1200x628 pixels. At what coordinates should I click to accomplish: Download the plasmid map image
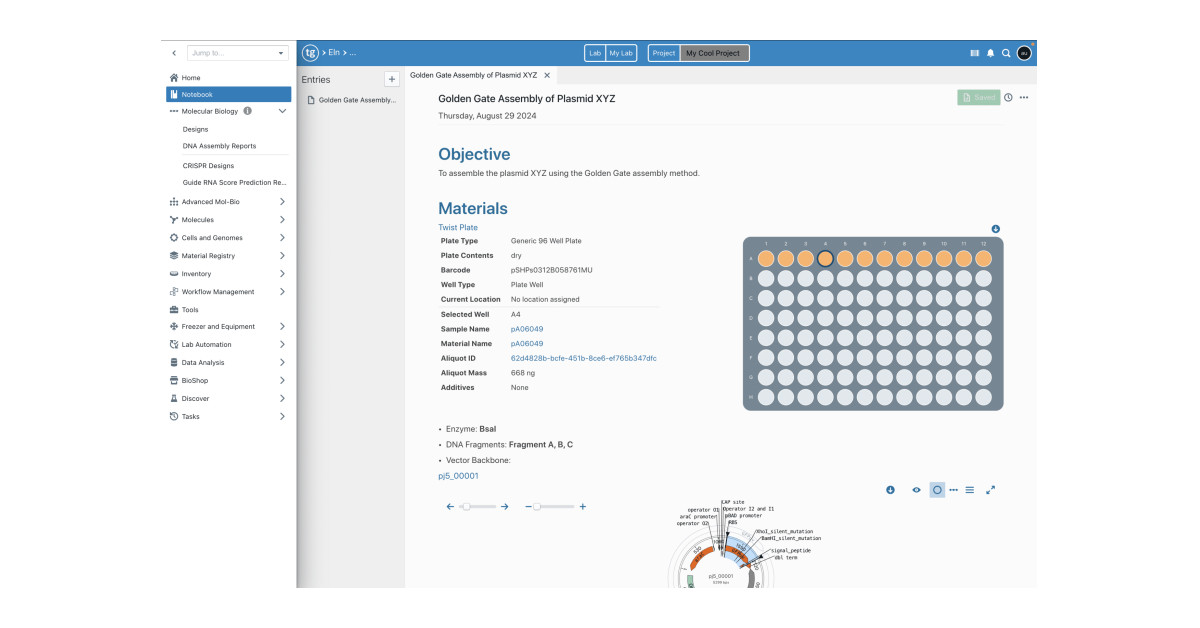tap(890, 489)
